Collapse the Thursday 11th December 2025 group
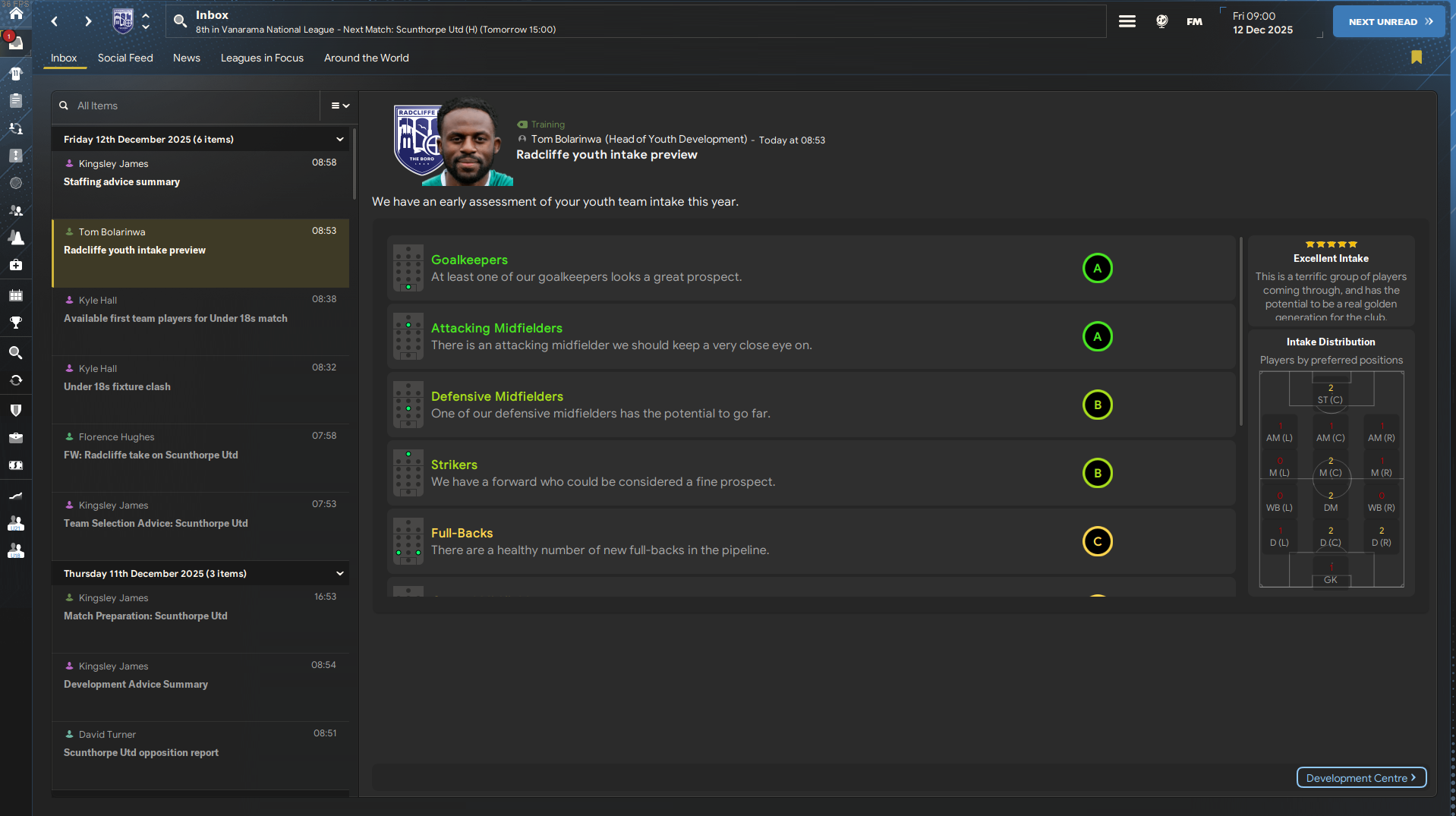1456x816 pixels. [340, 574]
